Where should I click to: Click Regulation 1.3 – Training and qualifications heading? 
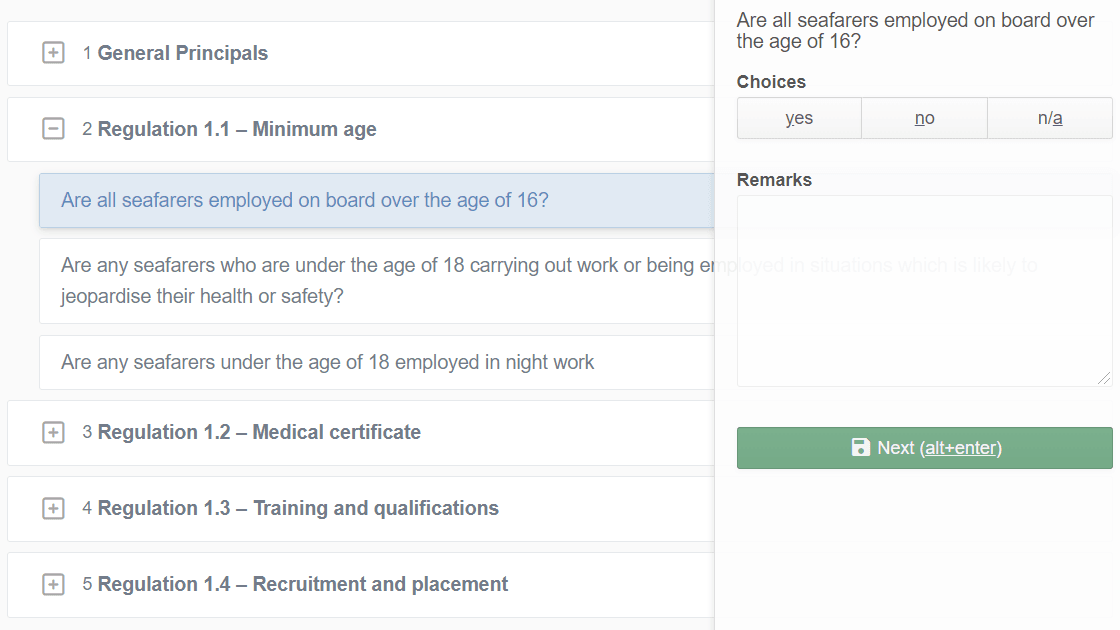pos(298,508)
